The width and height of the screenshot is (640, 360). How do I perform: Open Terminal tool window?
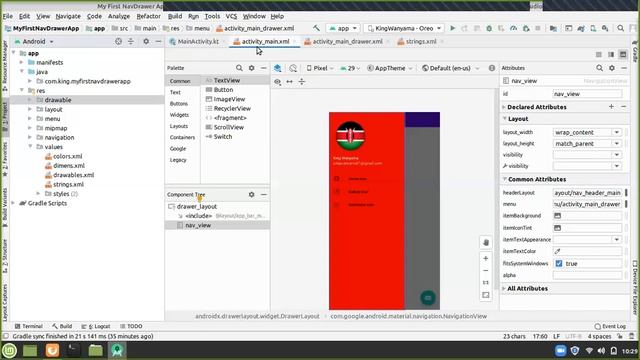(28, 326)
